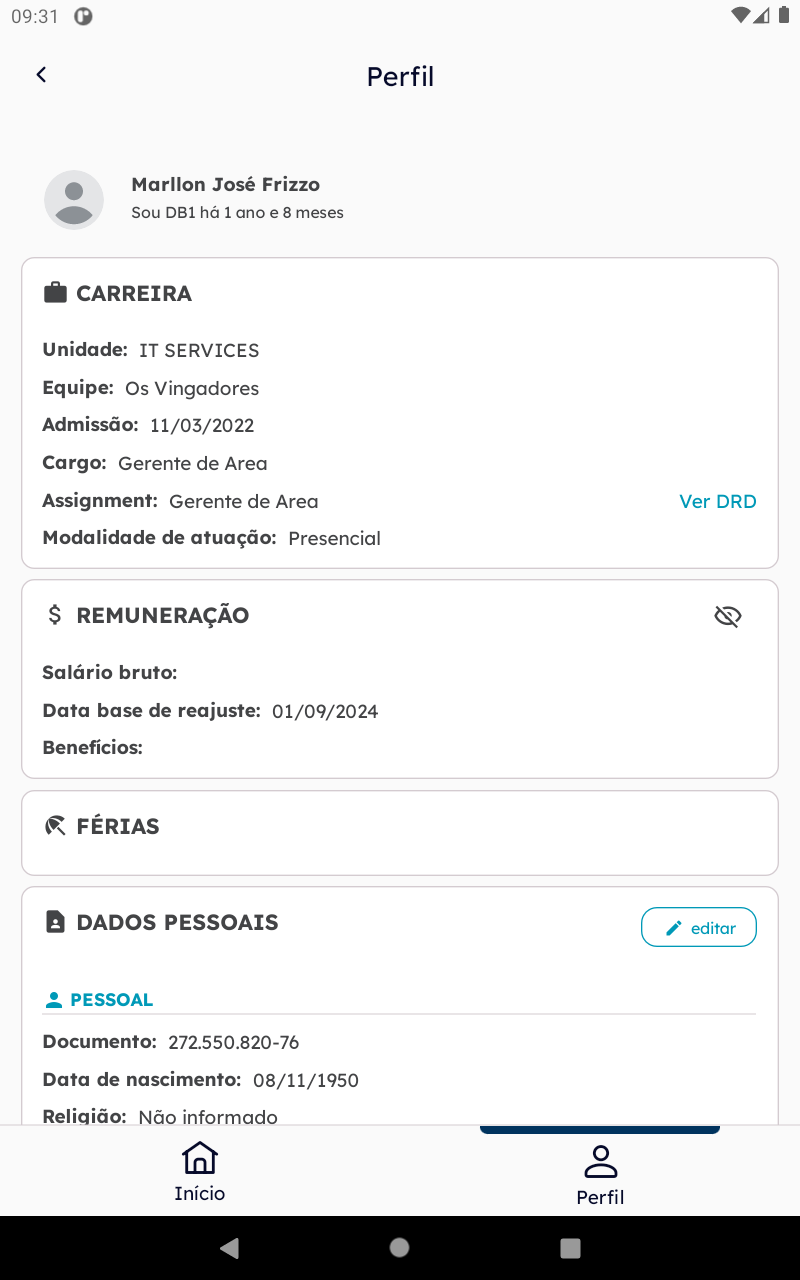
Task: Open the profile avatar picture
Action: click(x=74, y=200)
